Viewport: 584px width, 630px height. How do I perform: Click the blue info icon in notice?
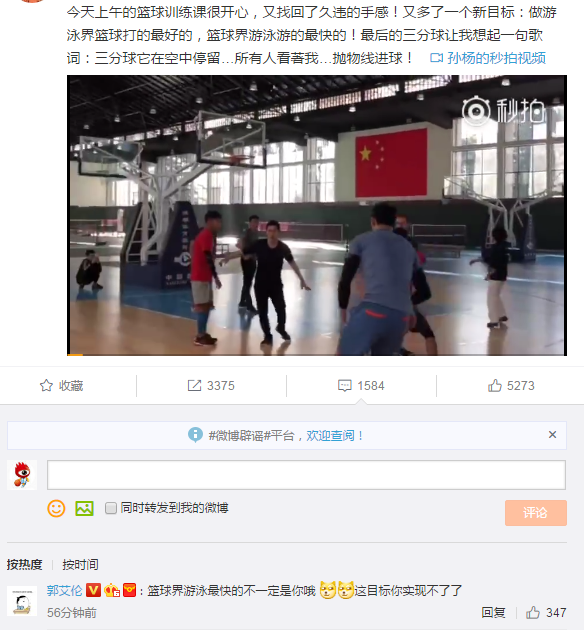[x=195, y=435]
